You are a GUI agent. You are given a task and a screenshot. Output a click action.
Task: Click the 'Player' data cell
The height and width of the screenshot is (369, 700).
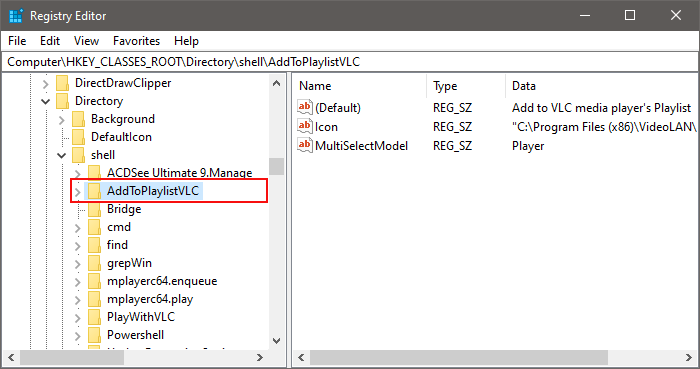pos(528,146)
